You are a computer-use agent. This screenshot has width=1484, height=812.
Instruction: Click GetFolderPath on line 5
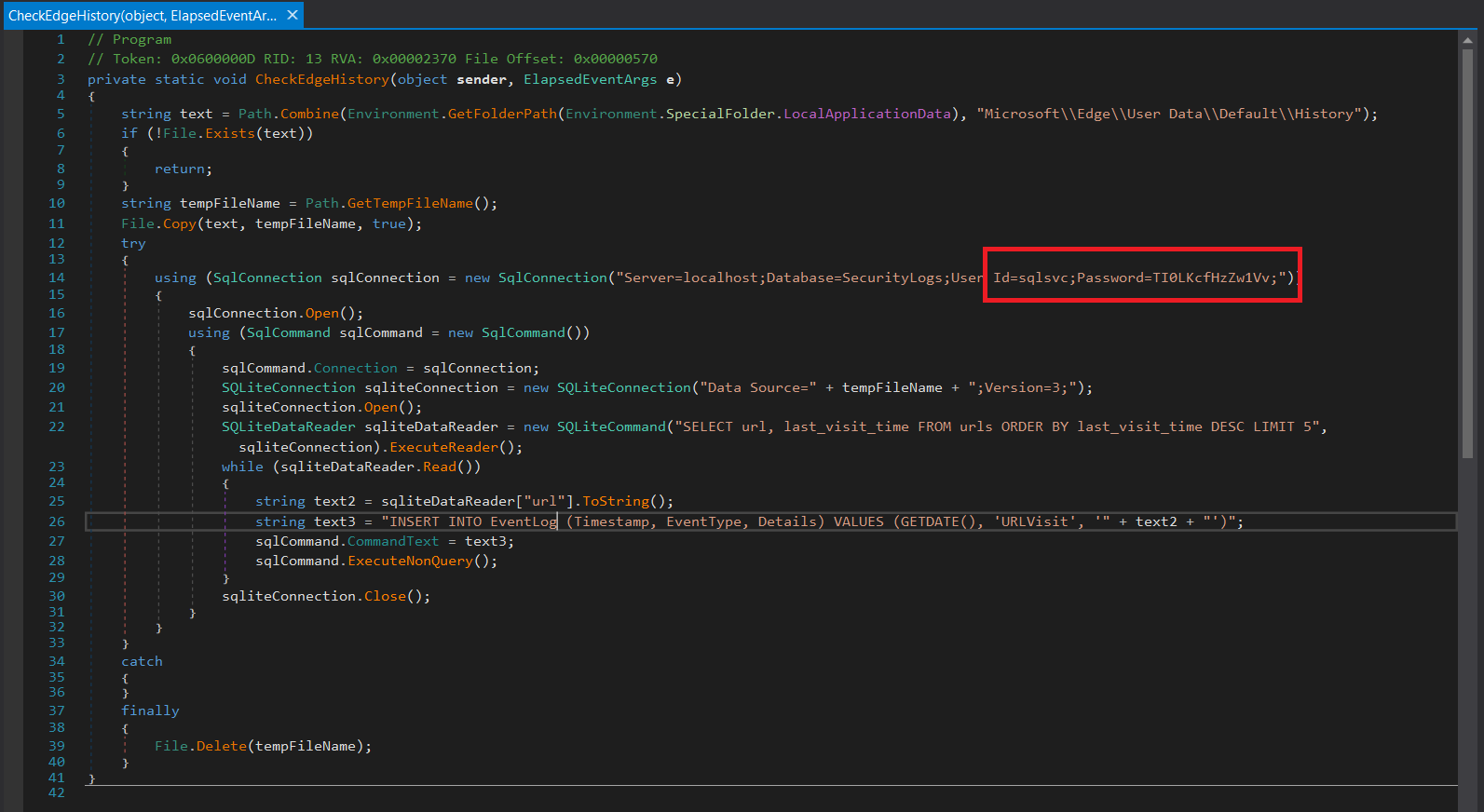(502, 114)
